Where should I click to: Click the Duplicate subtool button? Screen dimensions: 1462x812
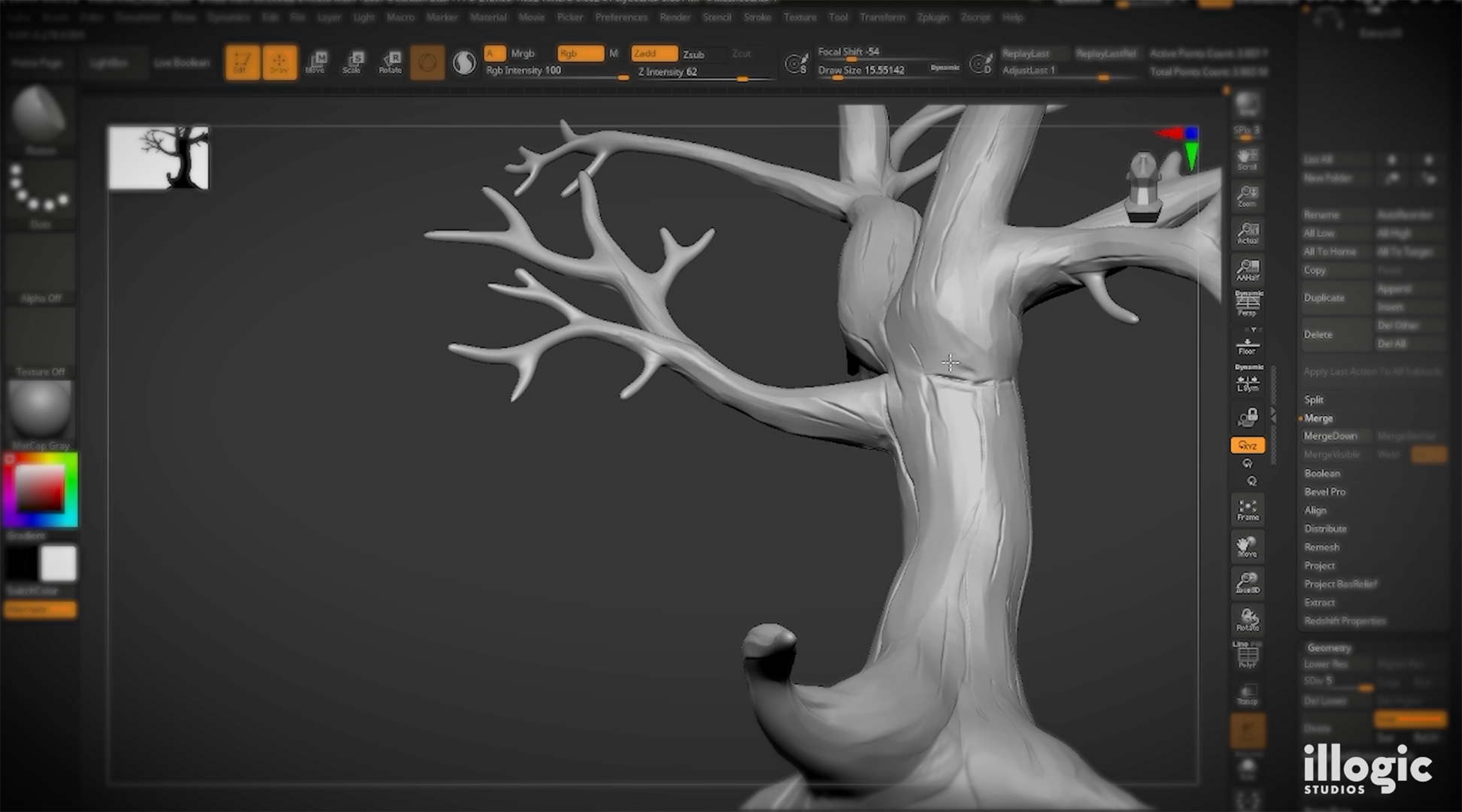pos(1324,298)
